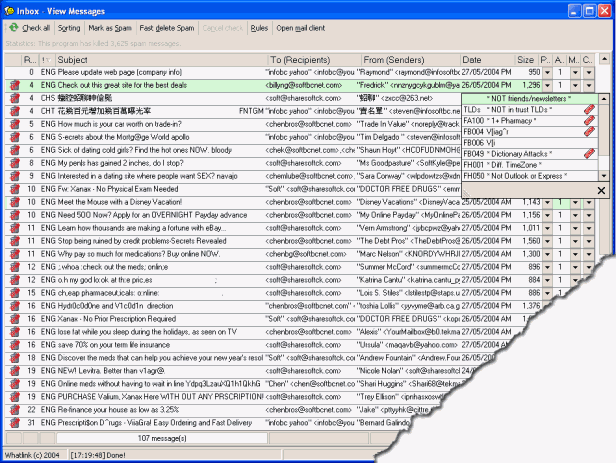This screenshot has height=463, width=616.
Task: Click the paperclip icon on Dictionary Attacks rule
Action: coord(589,153)
